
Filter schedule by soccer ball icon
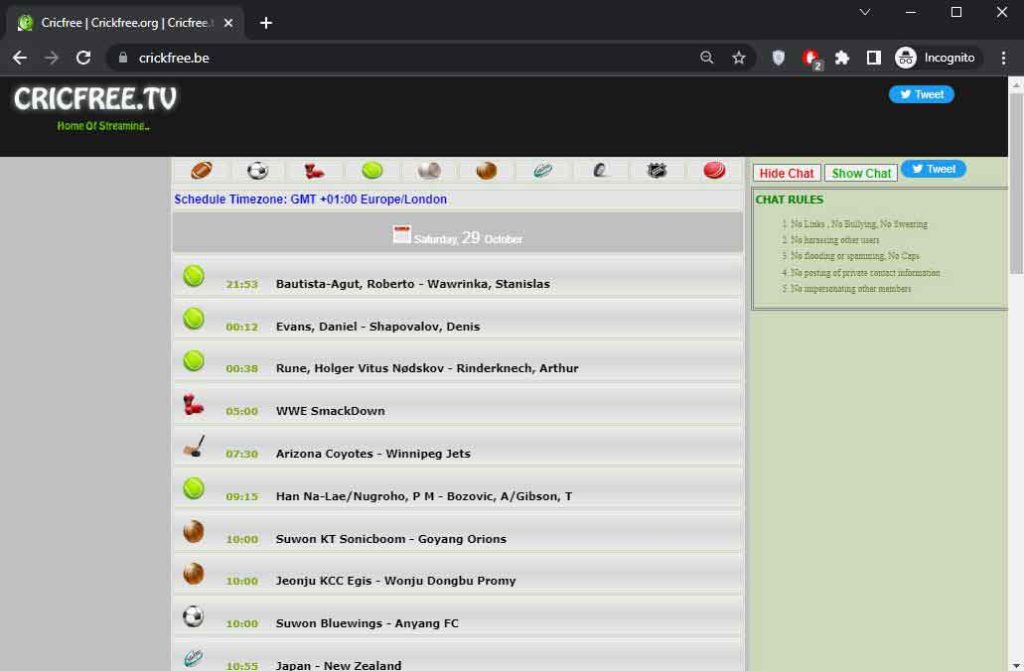click(x=258, y=171)
